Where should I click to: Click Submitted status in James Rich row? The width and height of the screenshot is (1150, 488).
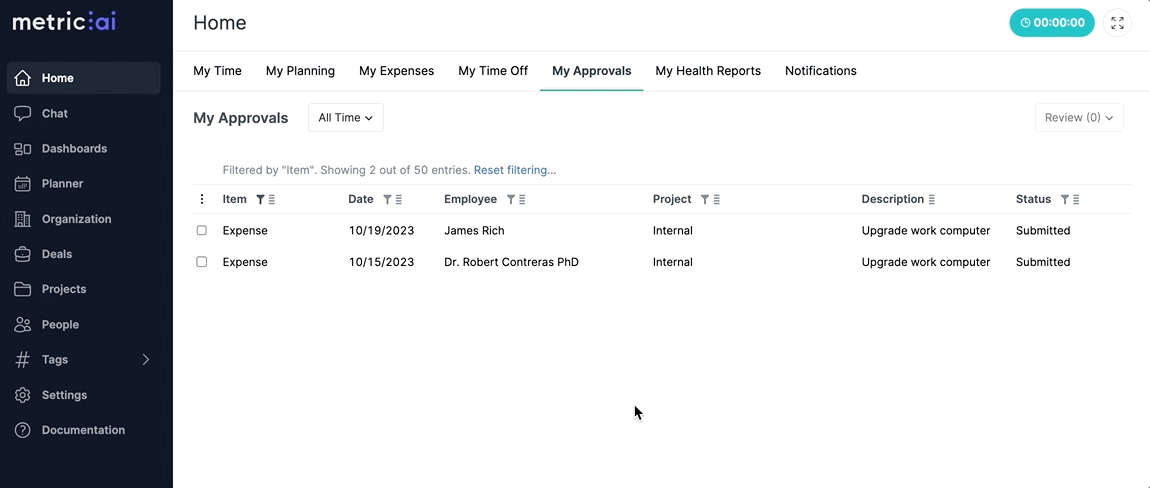(x=1043, y=230)
